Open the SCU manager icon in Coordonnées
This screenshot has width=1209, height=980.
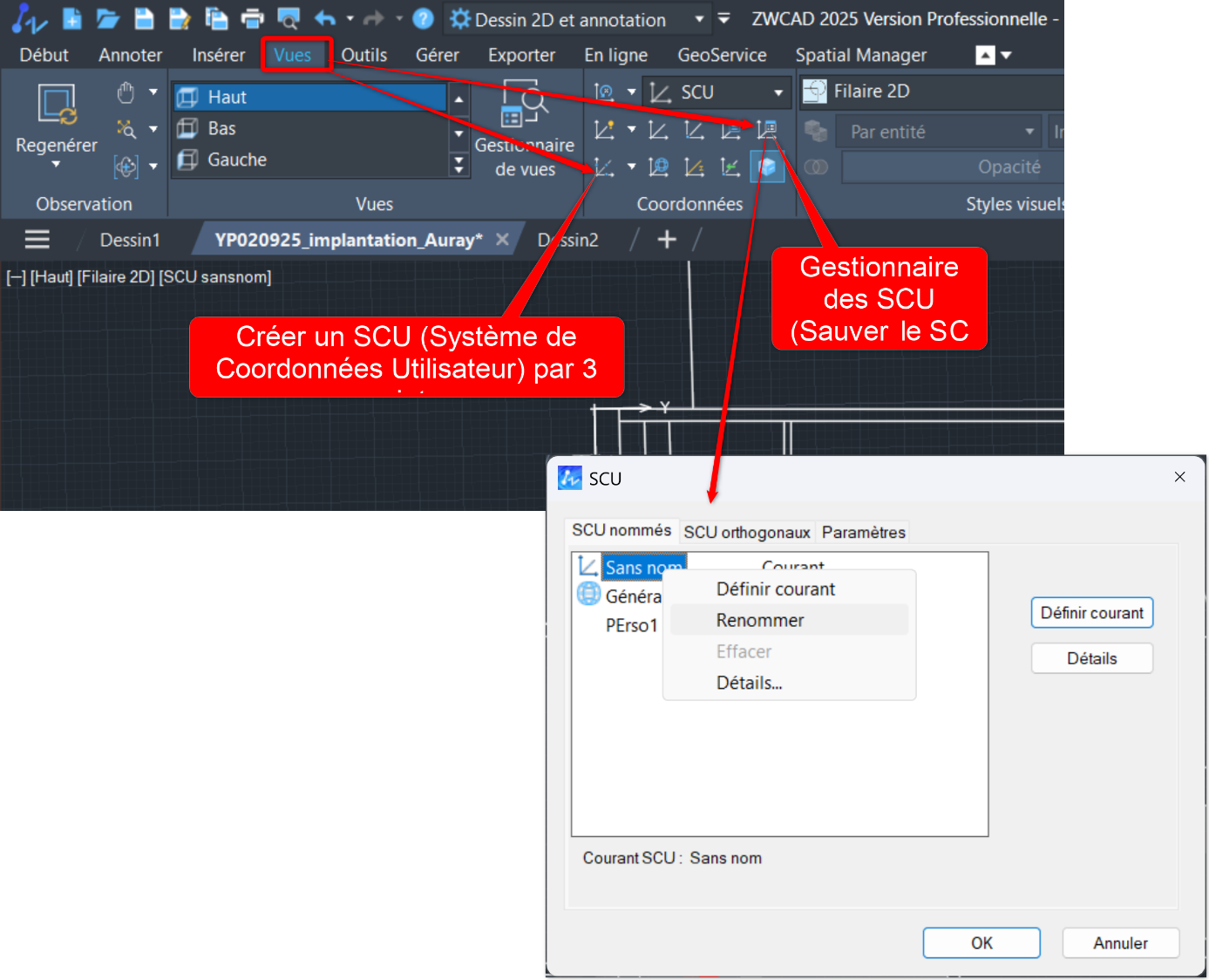pyautogui.click(x=767, y=130)
